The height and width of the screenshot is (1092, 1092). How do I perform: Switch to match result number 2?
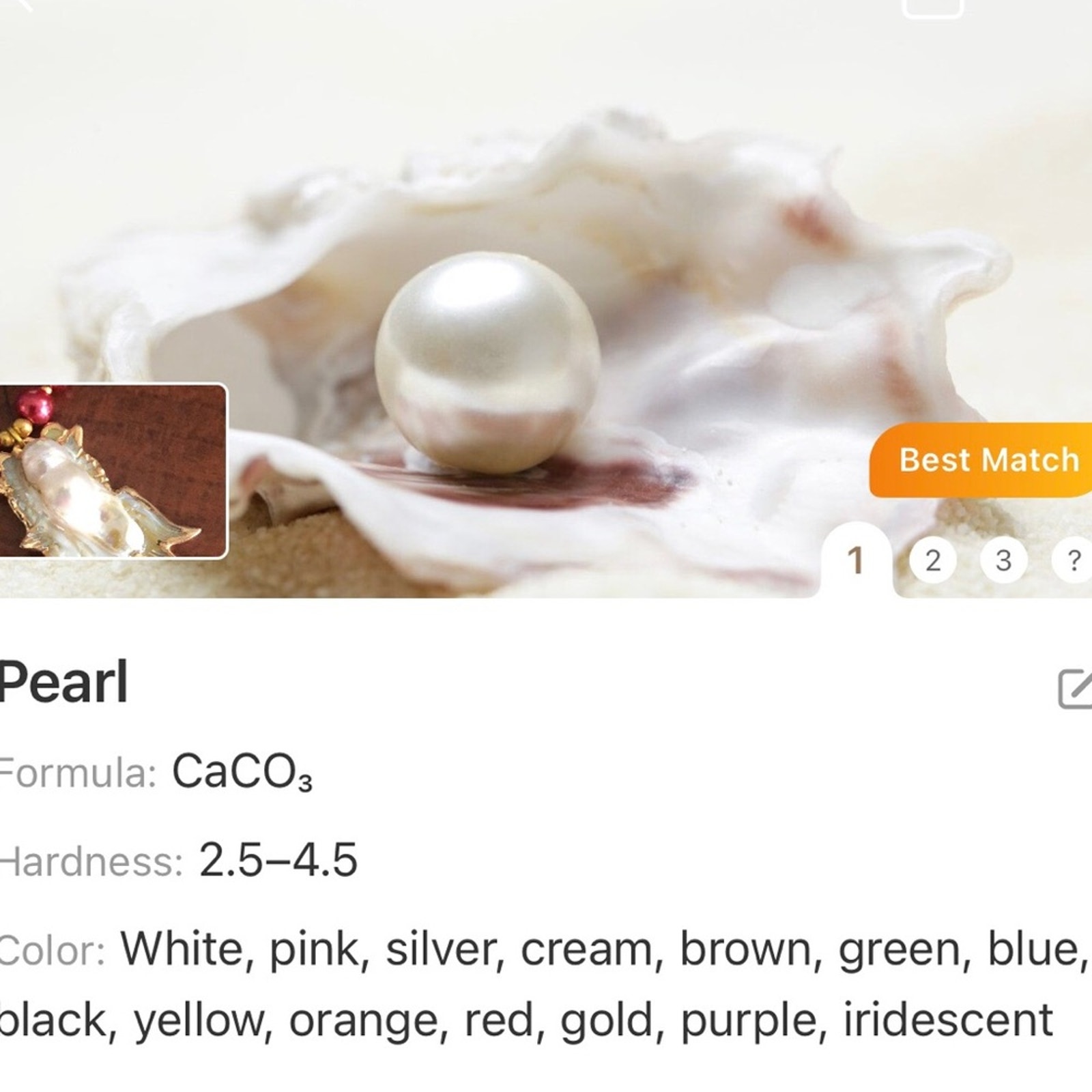click(x=932, y=560)
